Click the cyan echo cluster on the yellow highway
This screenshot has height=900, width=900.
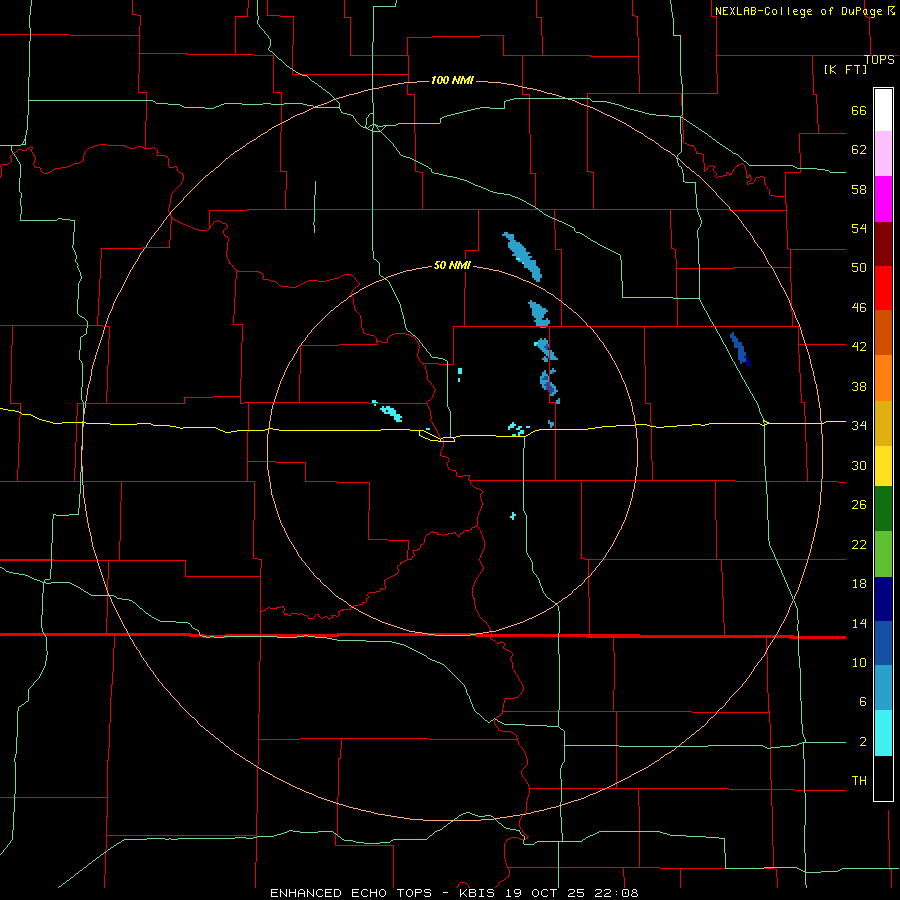point(518,429)
